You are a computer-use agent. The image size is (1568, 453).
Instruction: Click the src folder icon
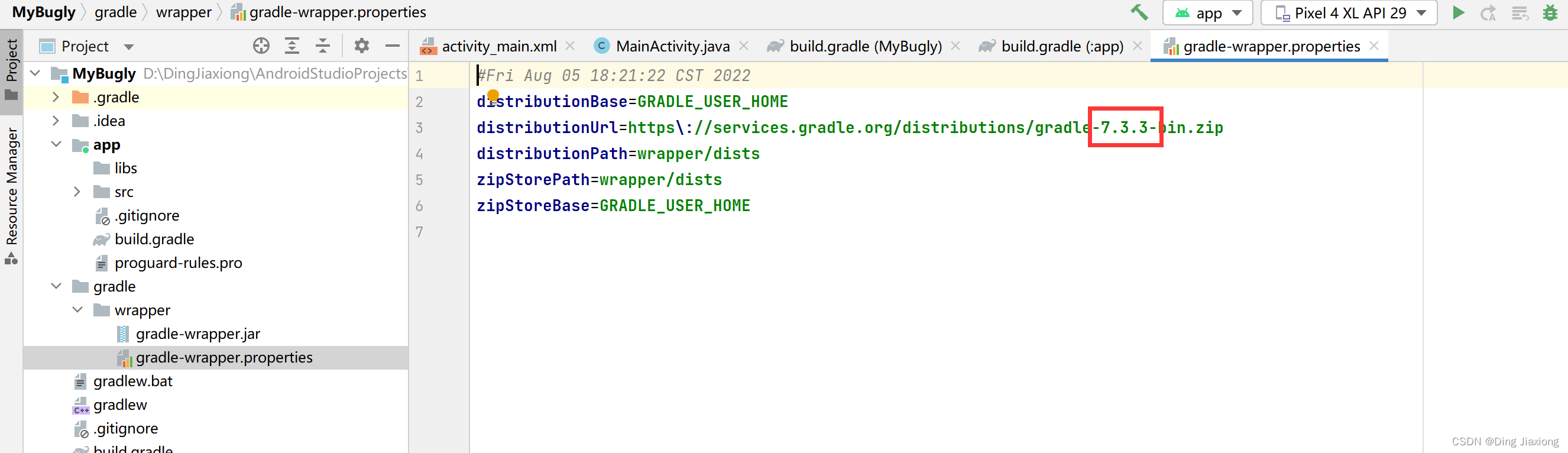point(102,192)
